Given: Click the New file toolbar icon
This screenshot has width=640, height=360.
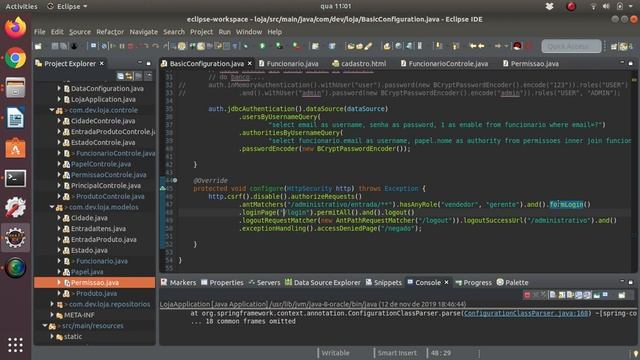Looking at the screenshot, I should coord(38,46).
